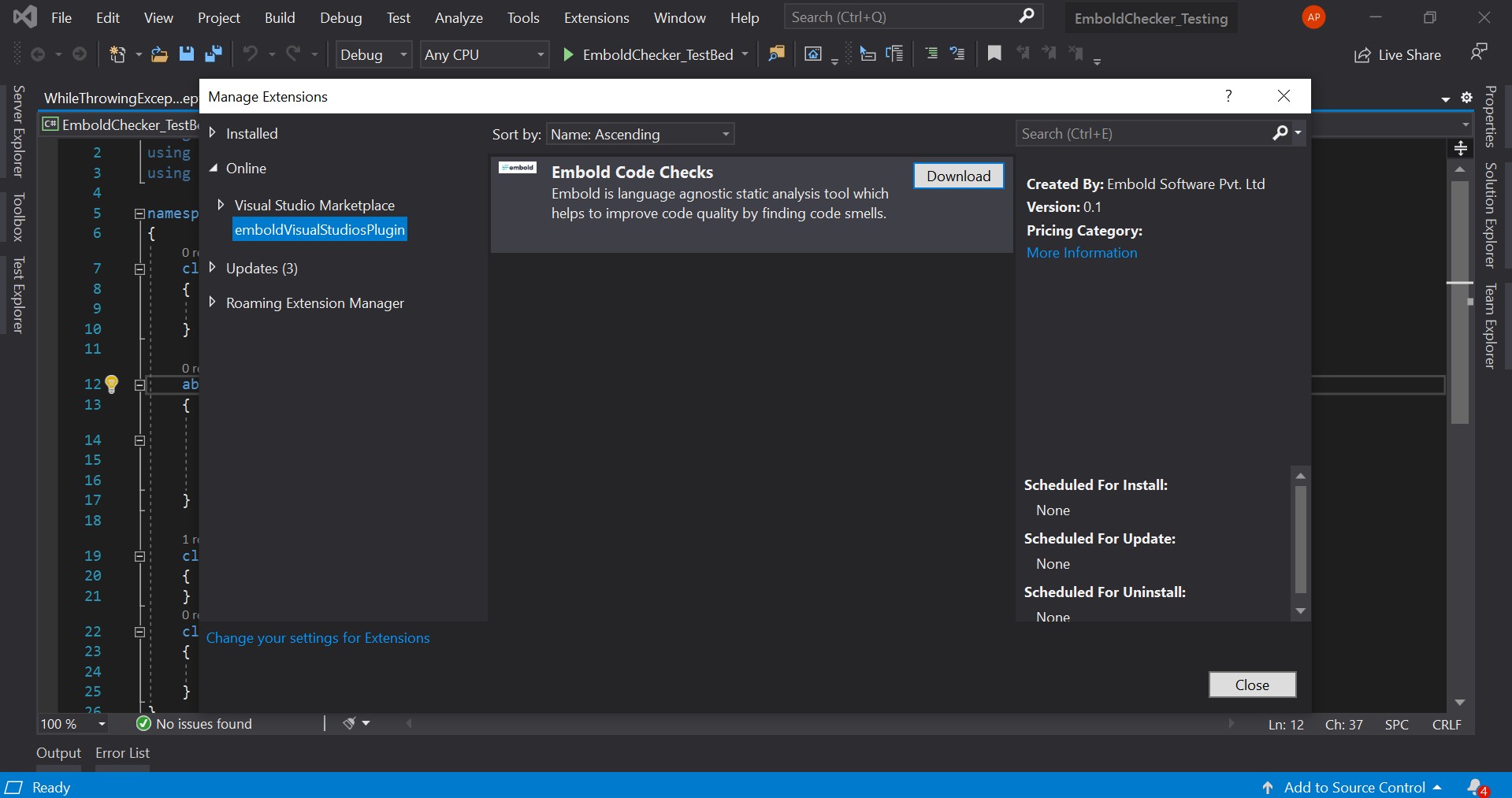Open the More Information link
Image resolution: width=1512 pixels, height=798 pixels.
tap(1082, 253)
